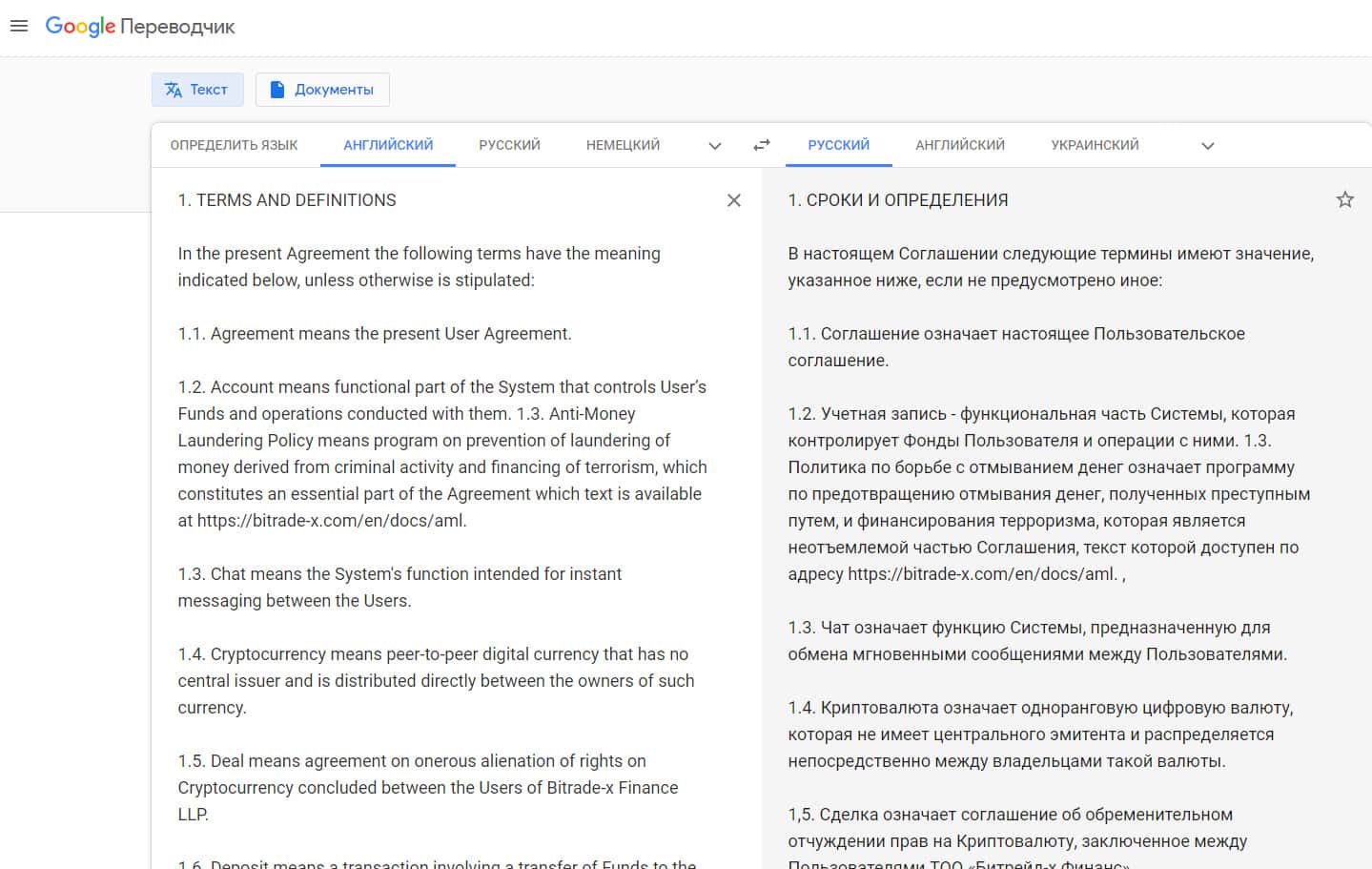Choose УКРАИНСКИЙ as the target language

(1095, 145)
